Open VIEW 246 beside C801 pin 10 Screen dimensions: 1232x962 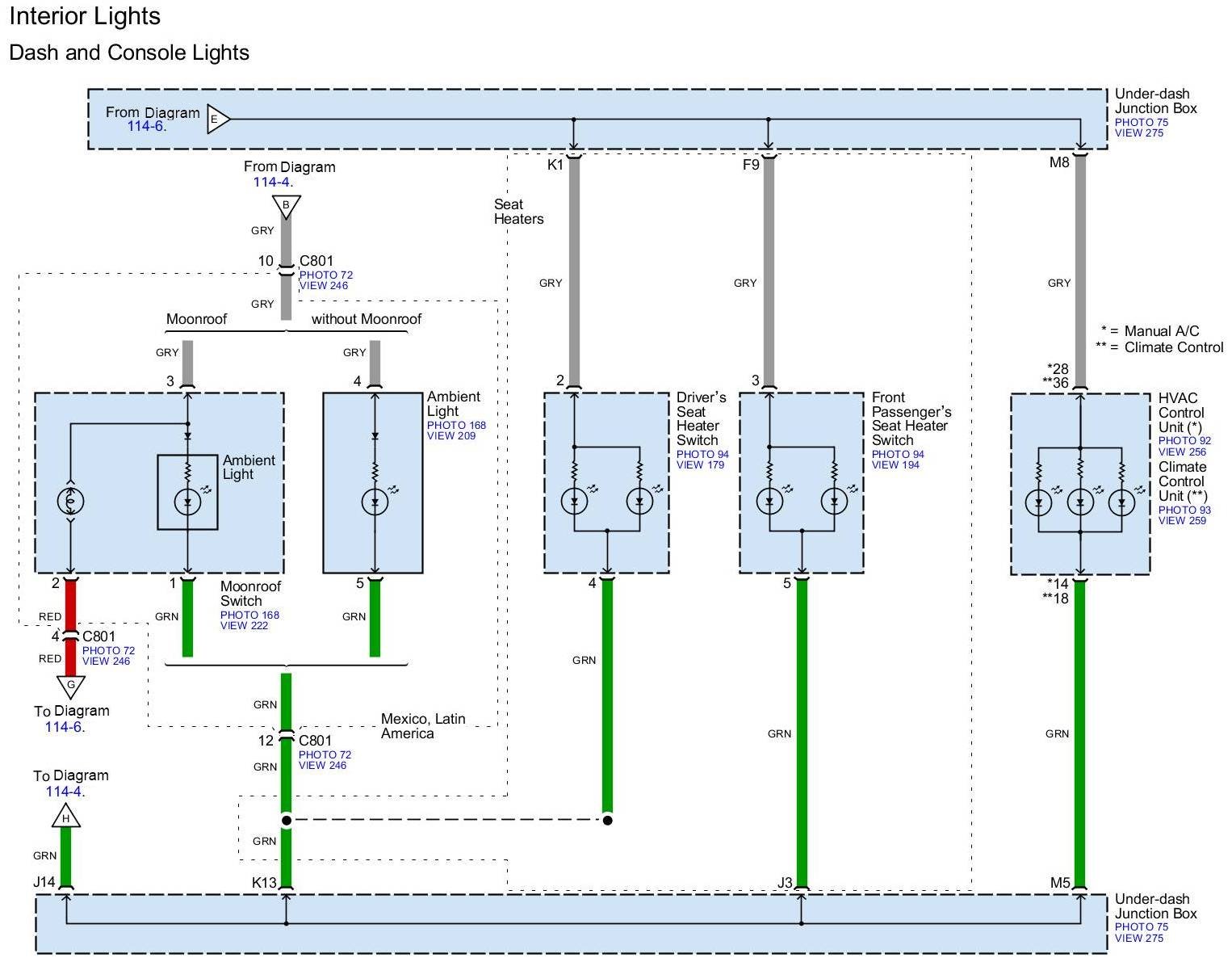click(324, 286)
